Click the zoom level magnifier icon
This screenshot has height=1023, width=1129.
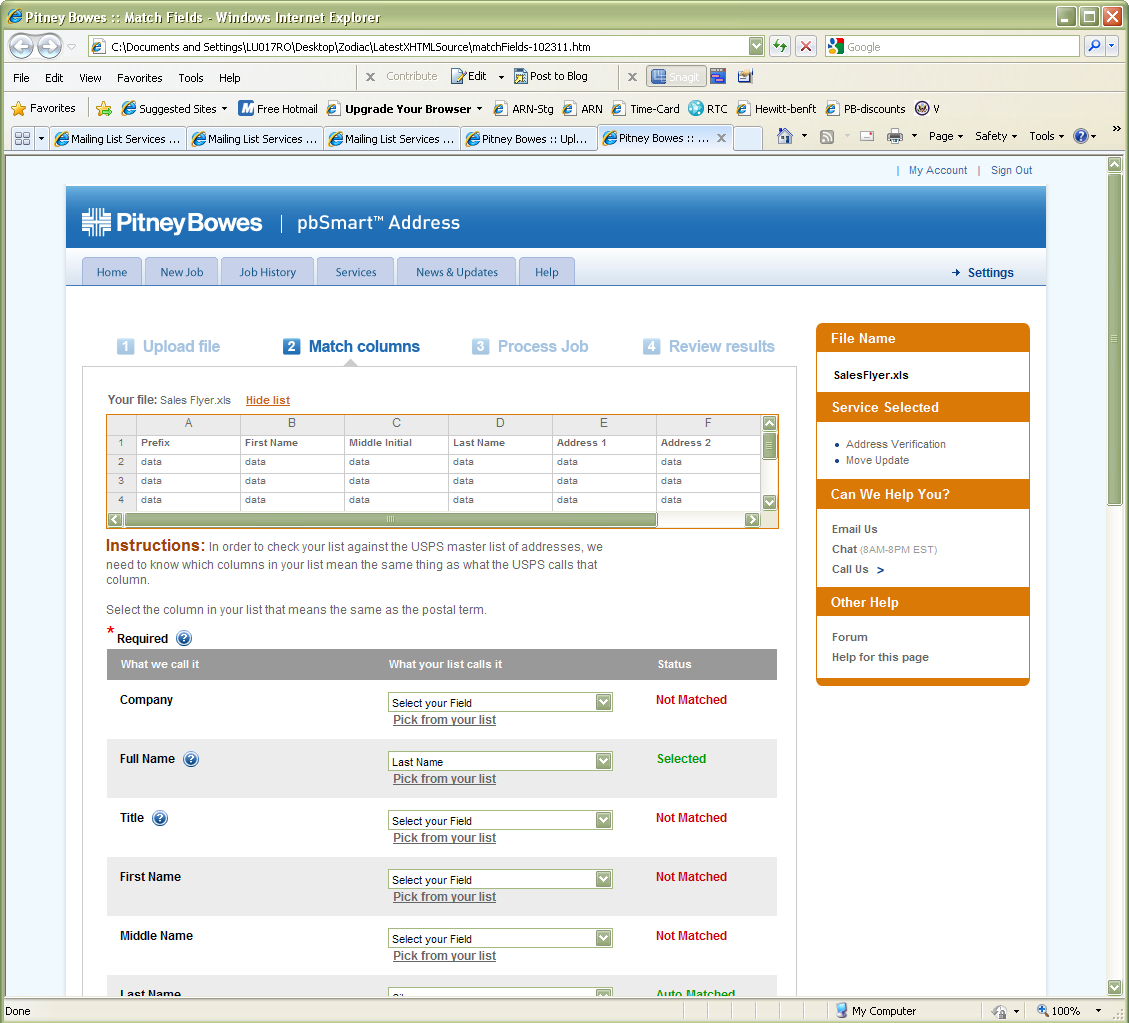pos(1042,1011)
